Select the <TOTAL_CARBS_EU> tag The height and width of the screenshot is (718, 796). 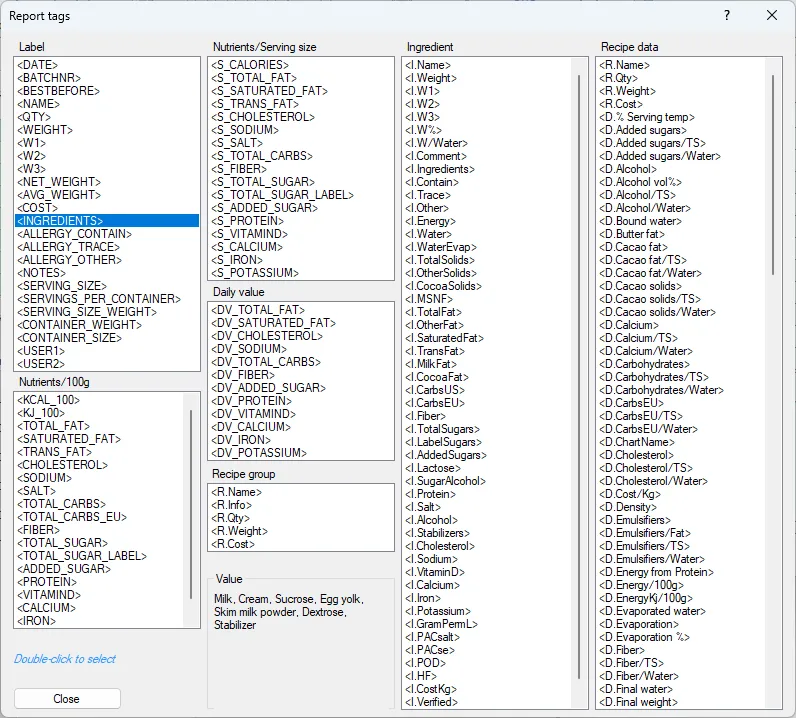(72, 517)
